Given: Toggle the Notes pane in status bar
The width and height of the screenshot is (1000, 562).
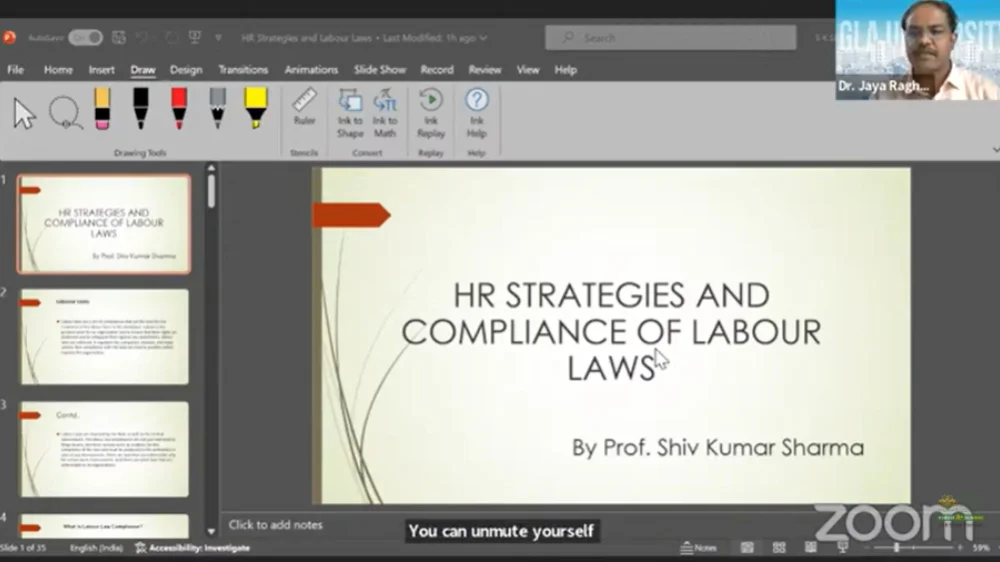Looking at the screenshot, I should pos(699,548).
